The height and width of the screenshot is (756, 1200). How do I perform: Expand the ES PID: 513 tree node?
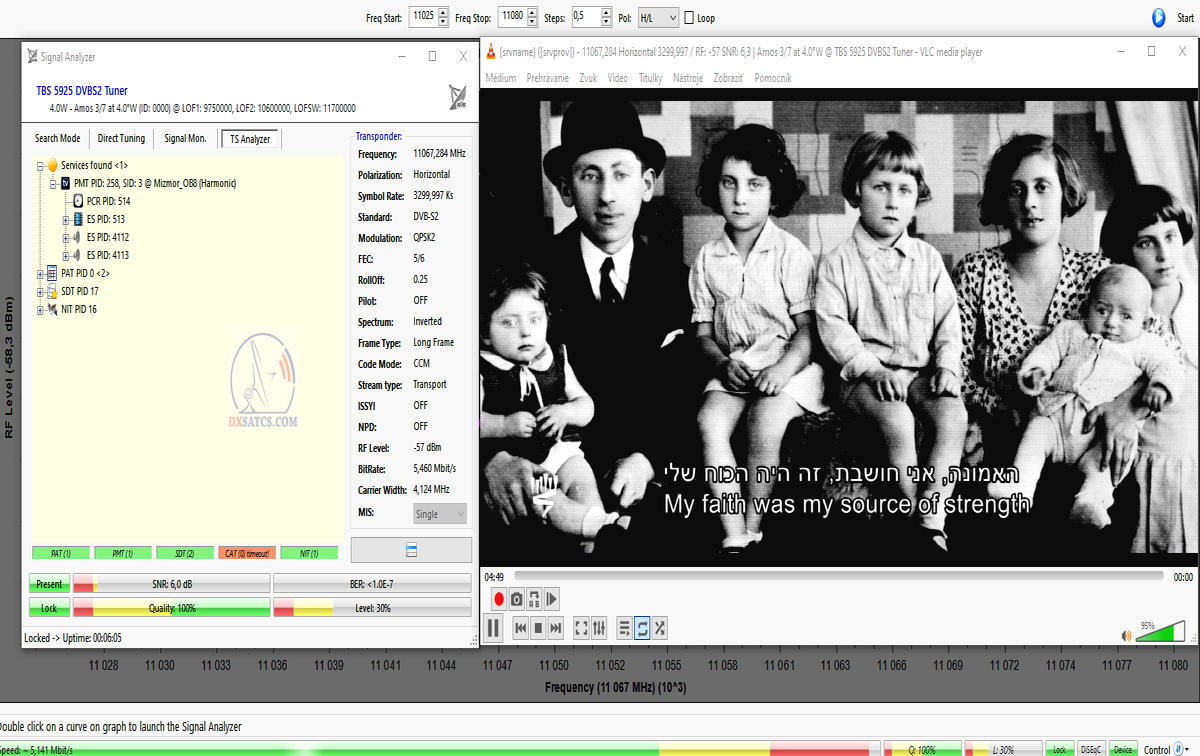pyautogui.click(x=65, y=219)
